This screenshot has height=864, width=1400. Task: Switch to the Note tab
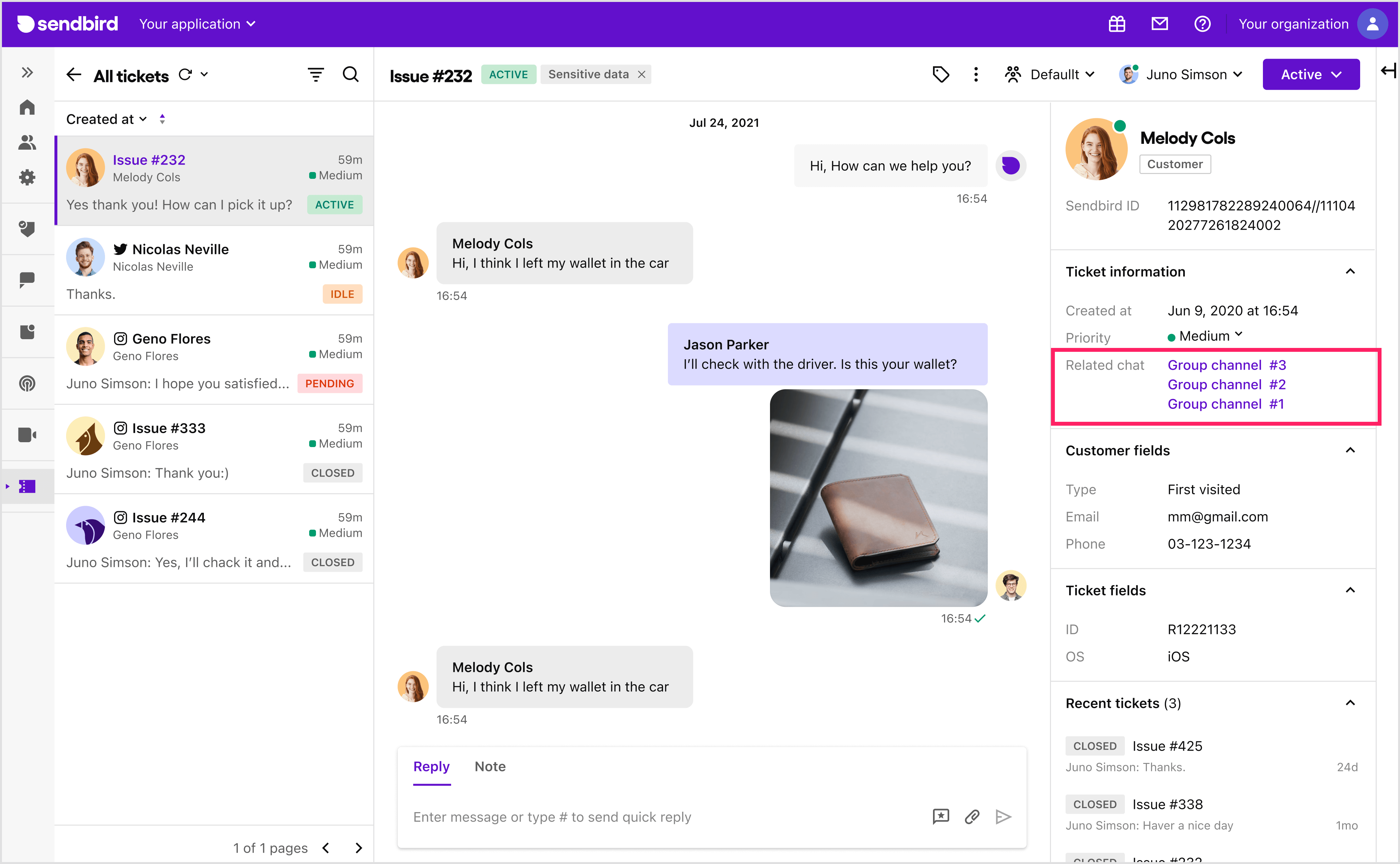489,766
